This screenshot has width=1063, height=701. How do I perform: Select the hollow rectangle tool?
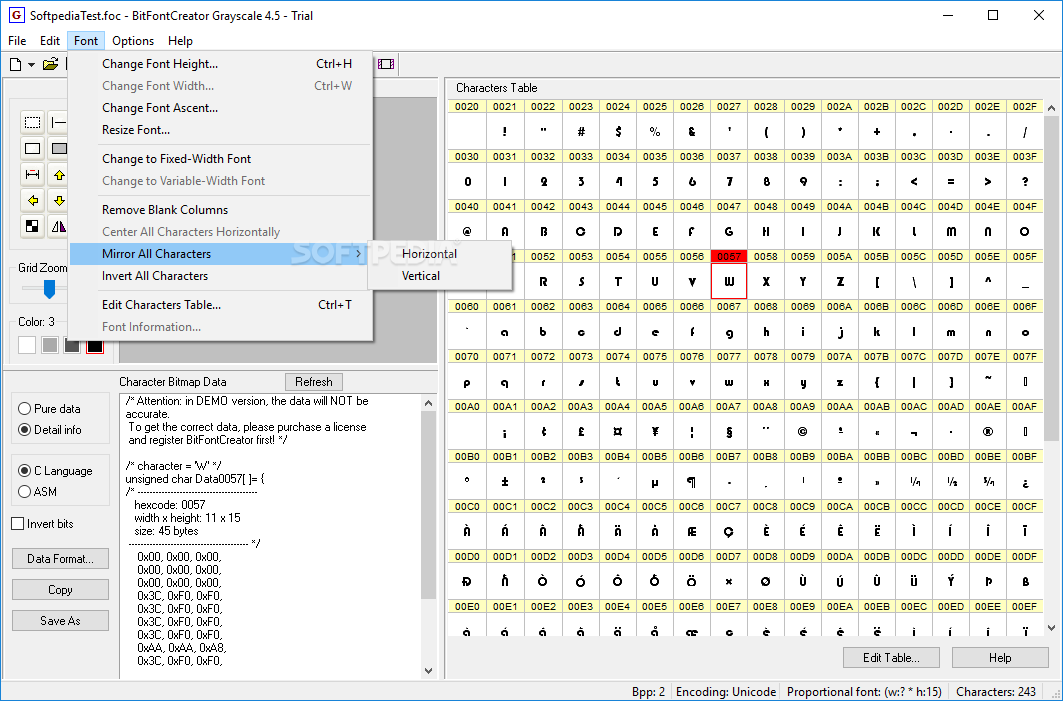click(33, 148)
